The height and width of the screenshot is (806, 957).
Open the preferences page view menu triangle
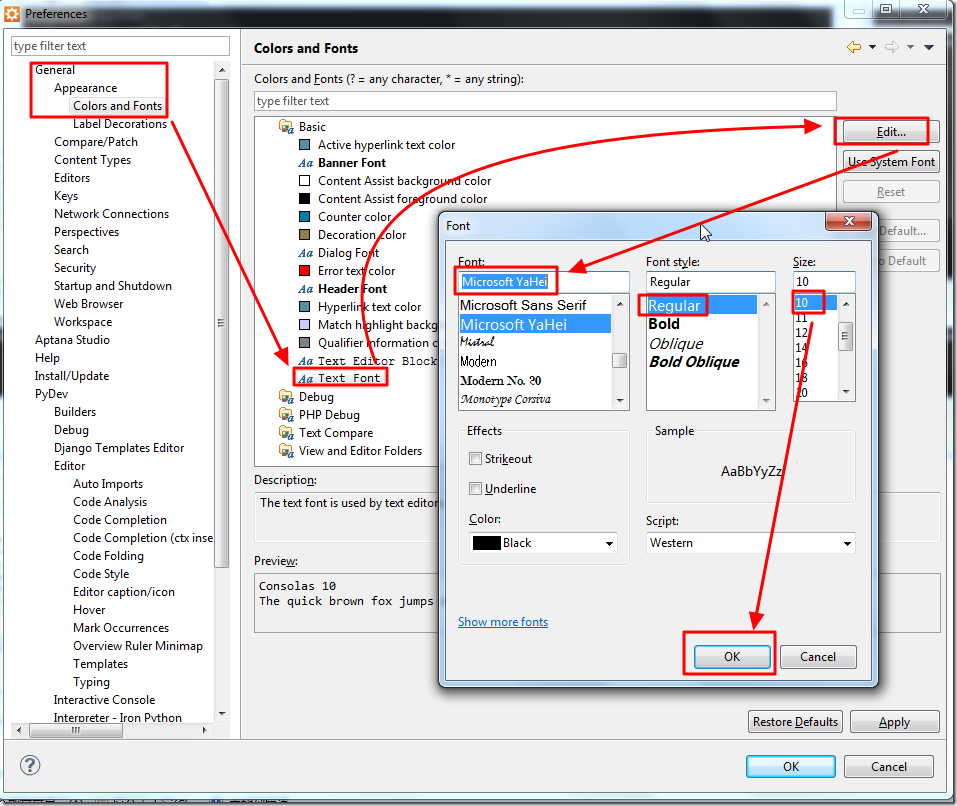click(x=929, y=47)
